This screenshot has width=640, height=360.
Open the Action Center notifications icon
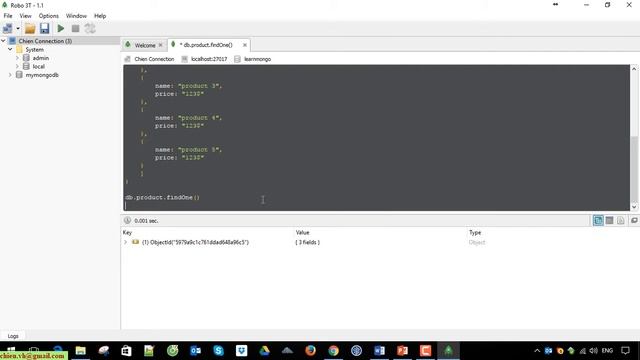625,351
